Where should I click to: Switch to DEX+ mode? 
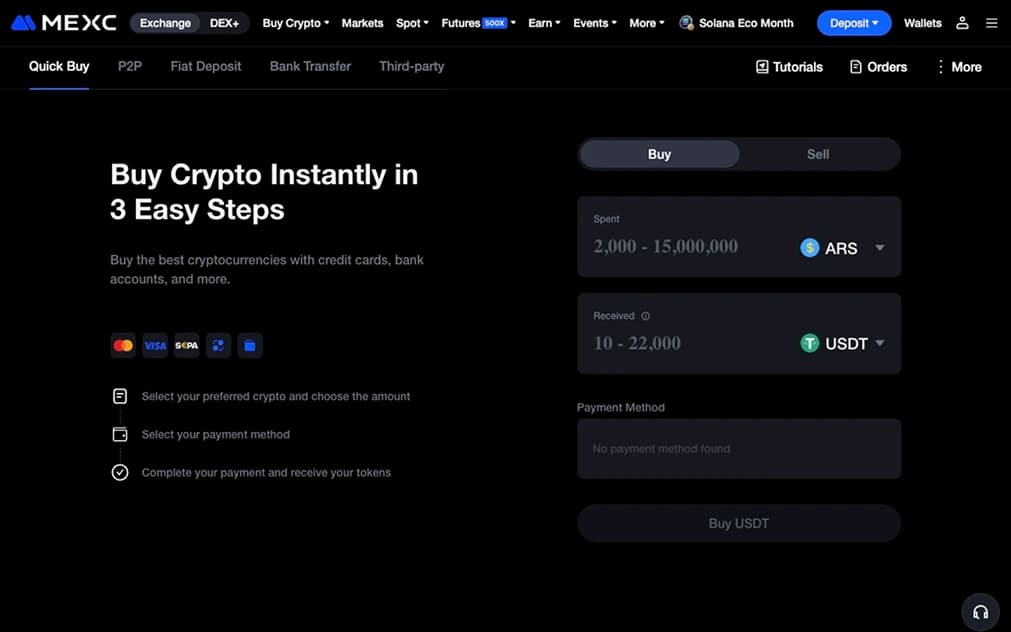(x=224, y=23)
